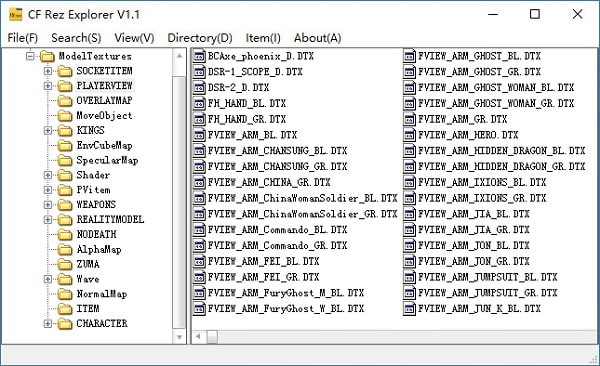
Task: Open the Directory(D) menu
Action: (x=200, y=38)
